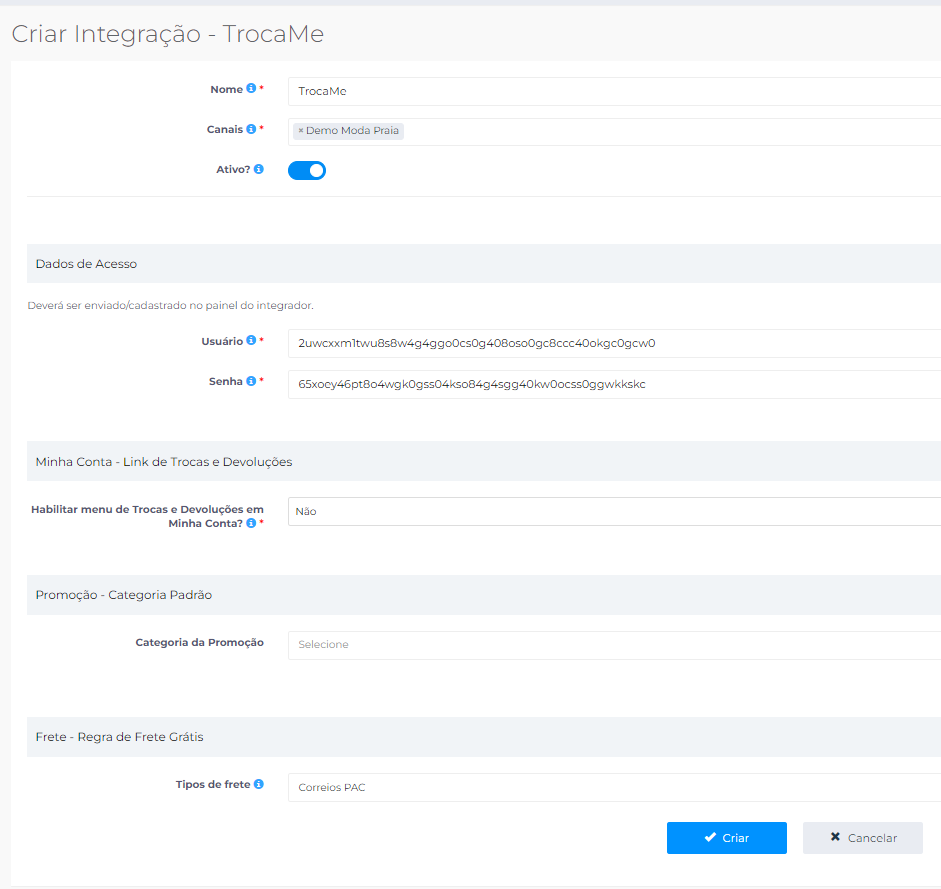Click the info icon next to Ativo?
The height and width of the screenshot is (889, 941).
tap(259, 169)
